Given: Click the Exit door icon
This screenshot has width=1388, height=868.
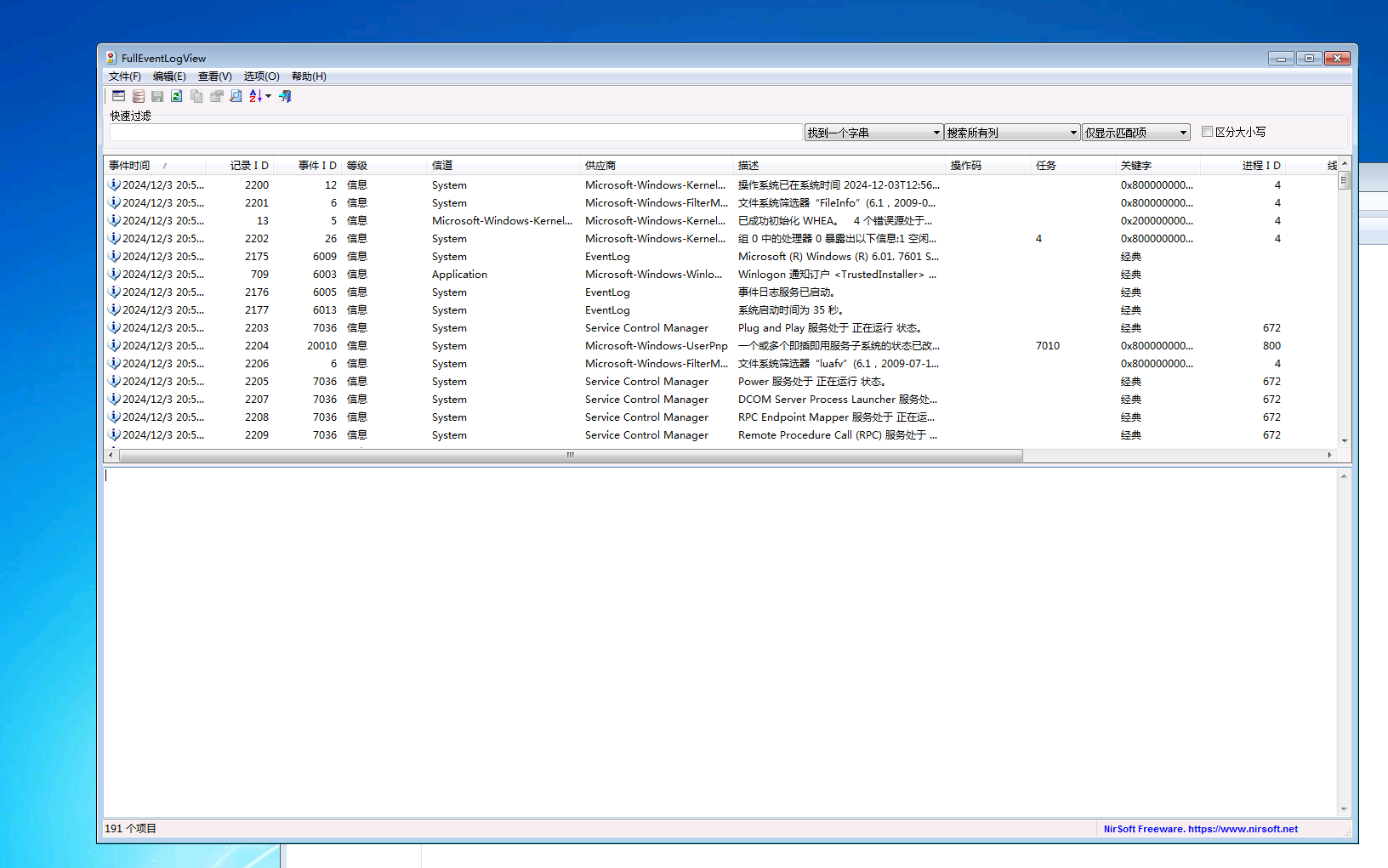Looking at the screenshot, I should tap(285, 96).
